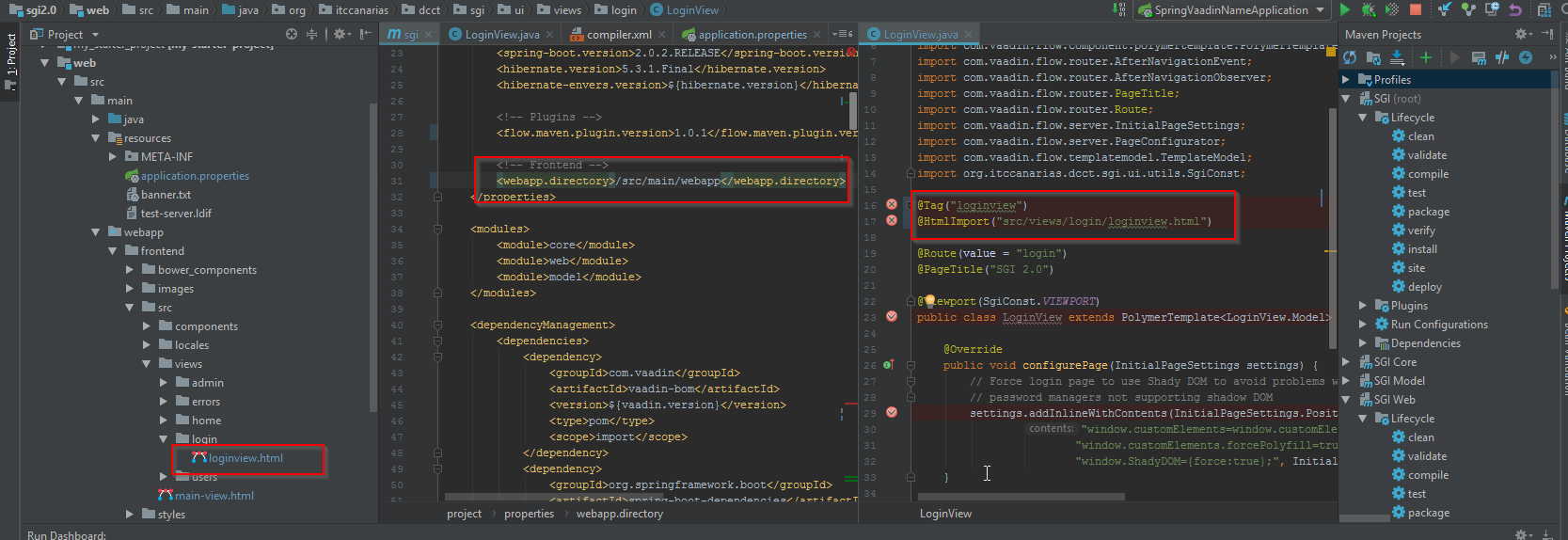
Task: Expand the Profiles node in Maven
Action: coord(1346,80)
